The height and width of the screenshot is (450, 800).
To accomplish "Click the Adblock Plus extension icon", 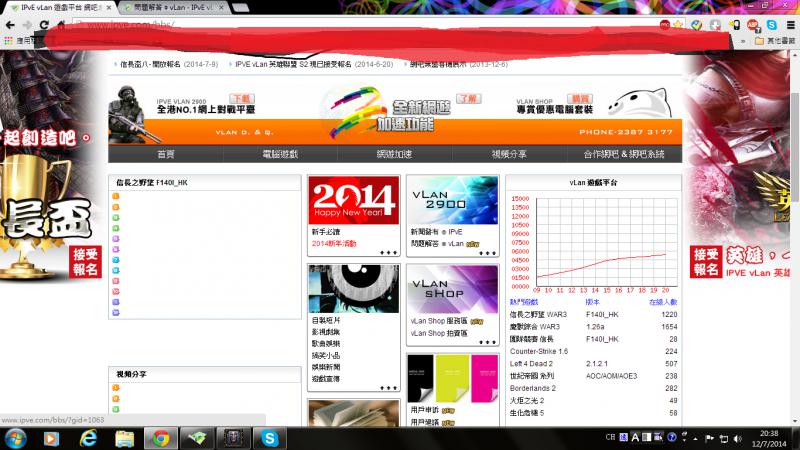I will pos(753,24).
